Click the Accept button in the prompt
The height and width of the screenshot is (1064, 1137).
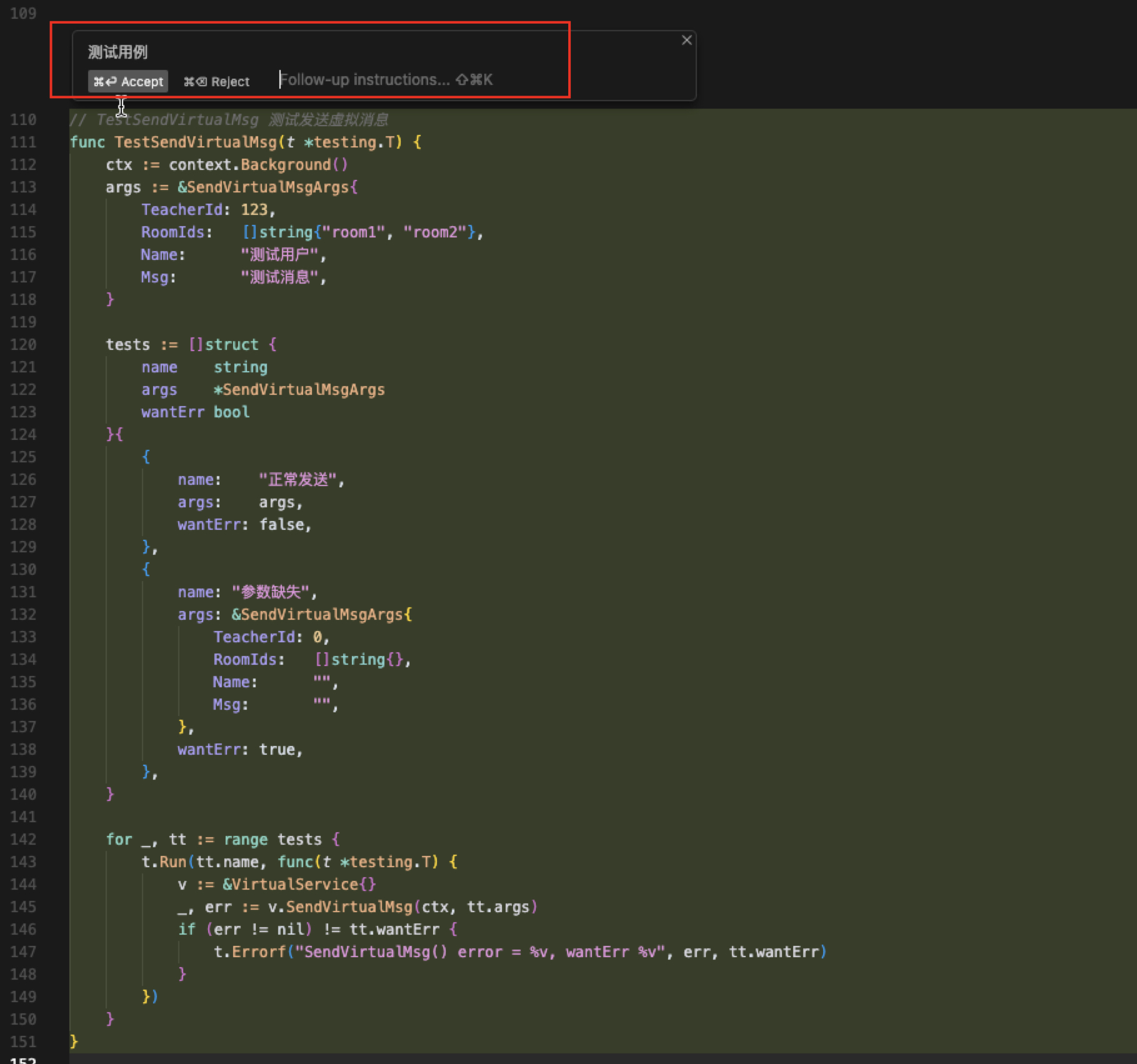128,81
